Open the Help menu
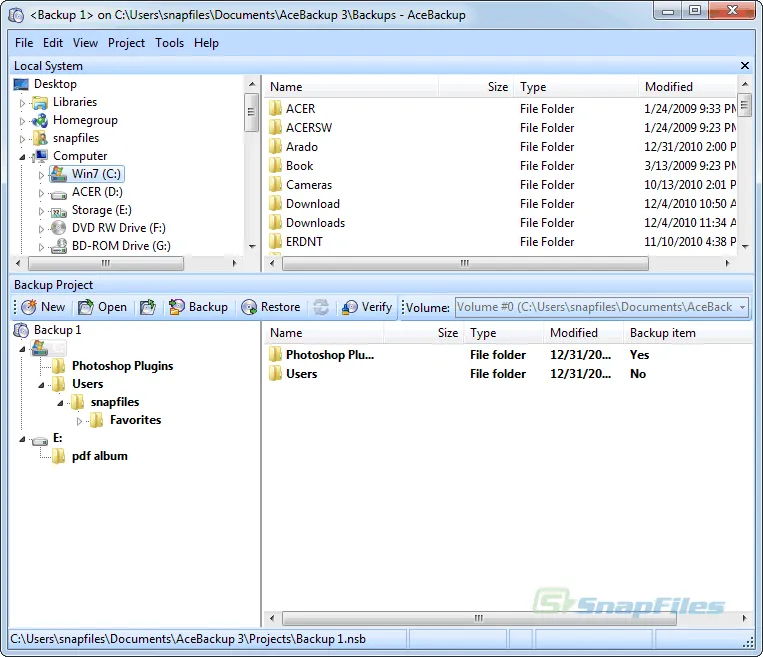Screen dimensions: 763x657 206,43
